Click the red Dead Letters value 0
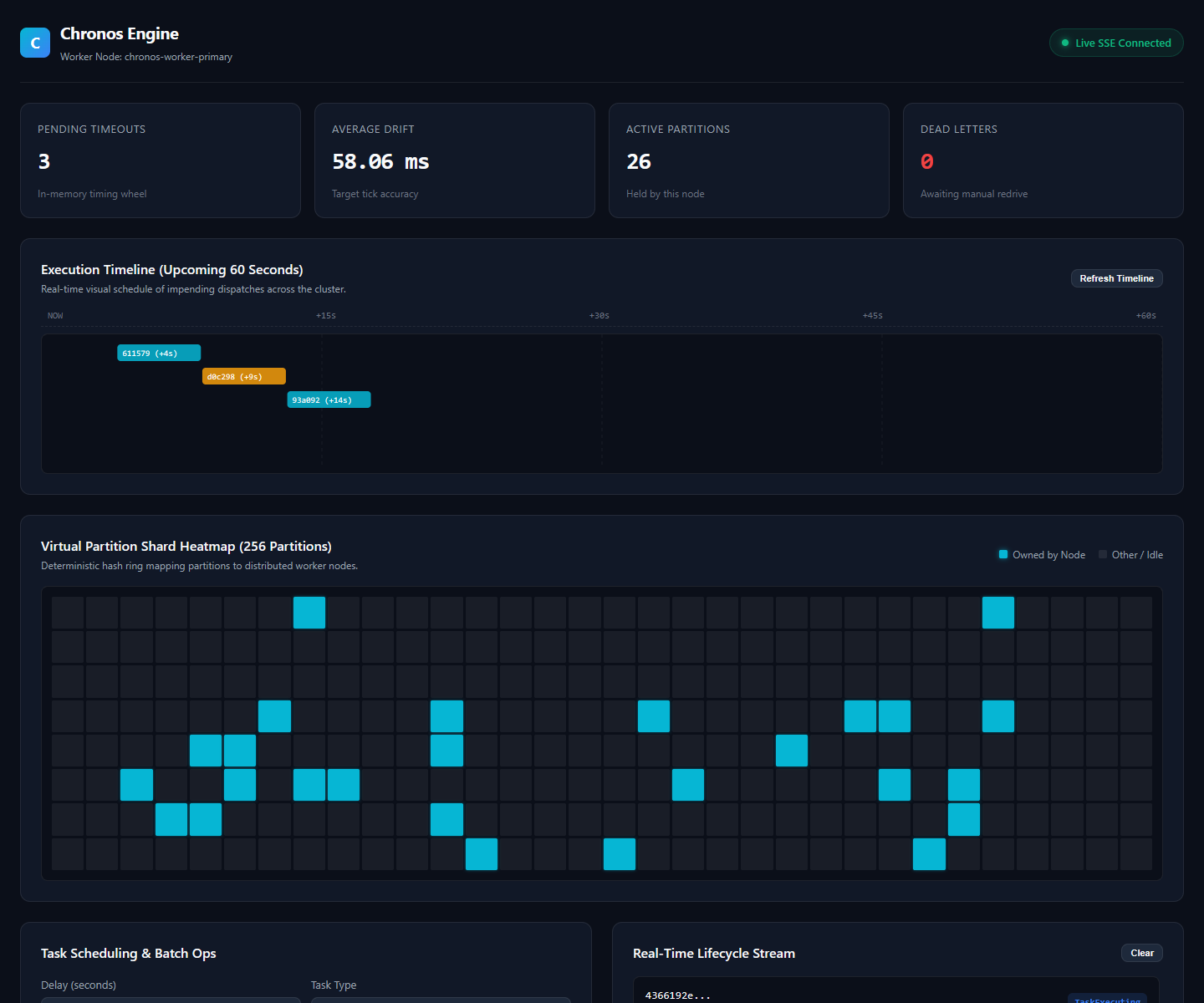 pyautogui.click(x=927, y=161)
